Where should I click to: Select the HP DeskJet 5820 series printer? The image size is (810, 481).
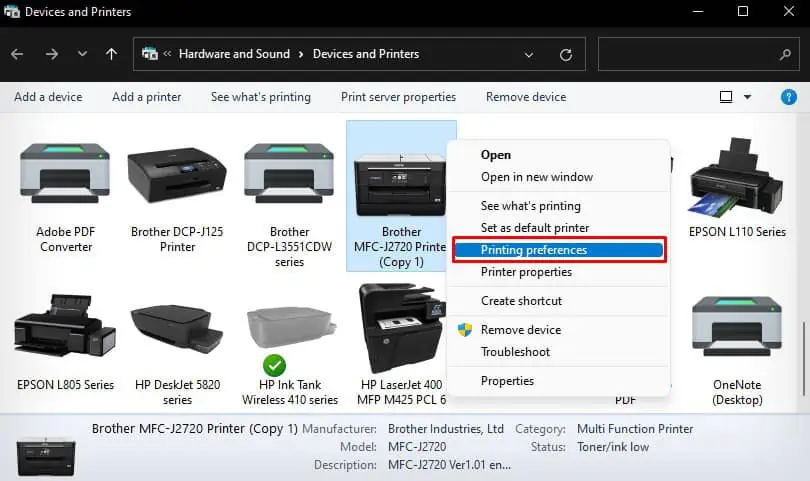click(177, 328)
